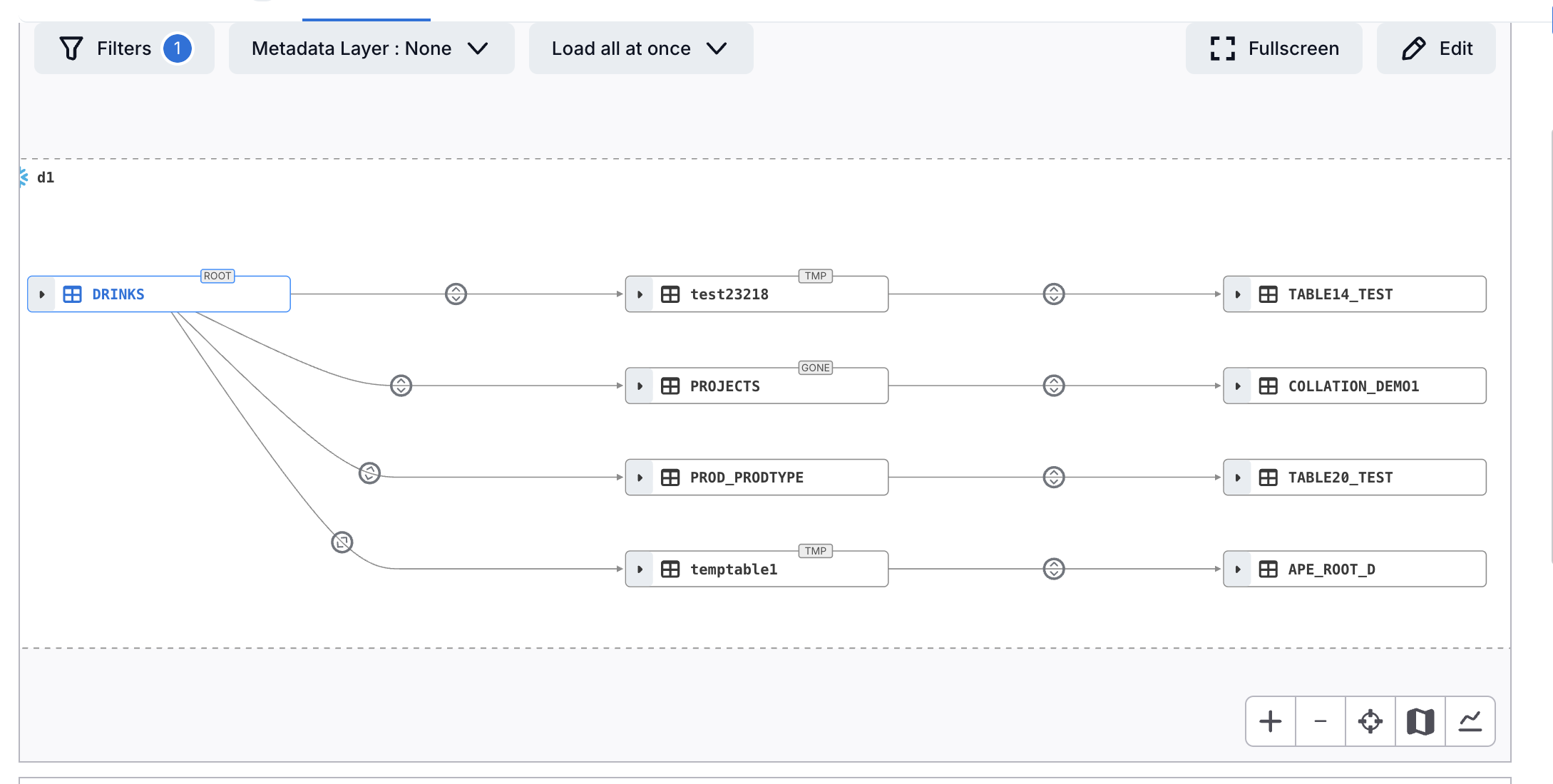Select the temptable1 table name
Screen dimensions: 1553x784
click(x=734, y=569)
